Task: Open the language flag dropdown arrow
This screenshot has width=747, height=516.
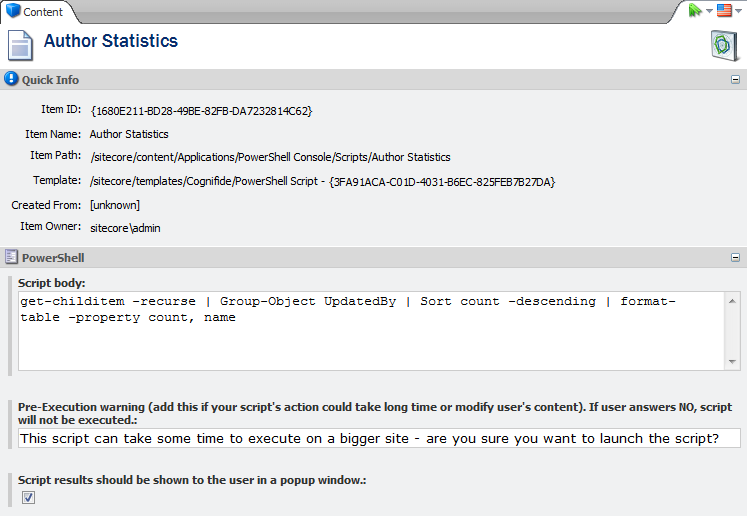Action: [x=738, y=11]
